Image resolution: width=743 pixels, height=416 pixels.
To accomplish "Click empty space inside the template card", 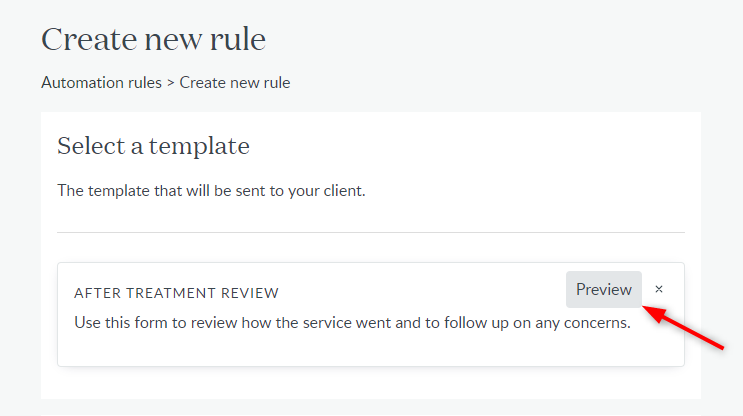I will coord(332,350).
